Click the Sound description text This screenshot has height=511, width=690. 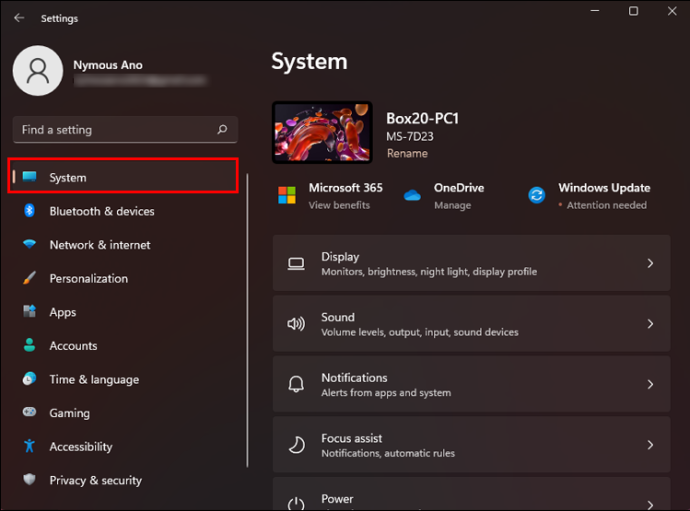point(419,332)
